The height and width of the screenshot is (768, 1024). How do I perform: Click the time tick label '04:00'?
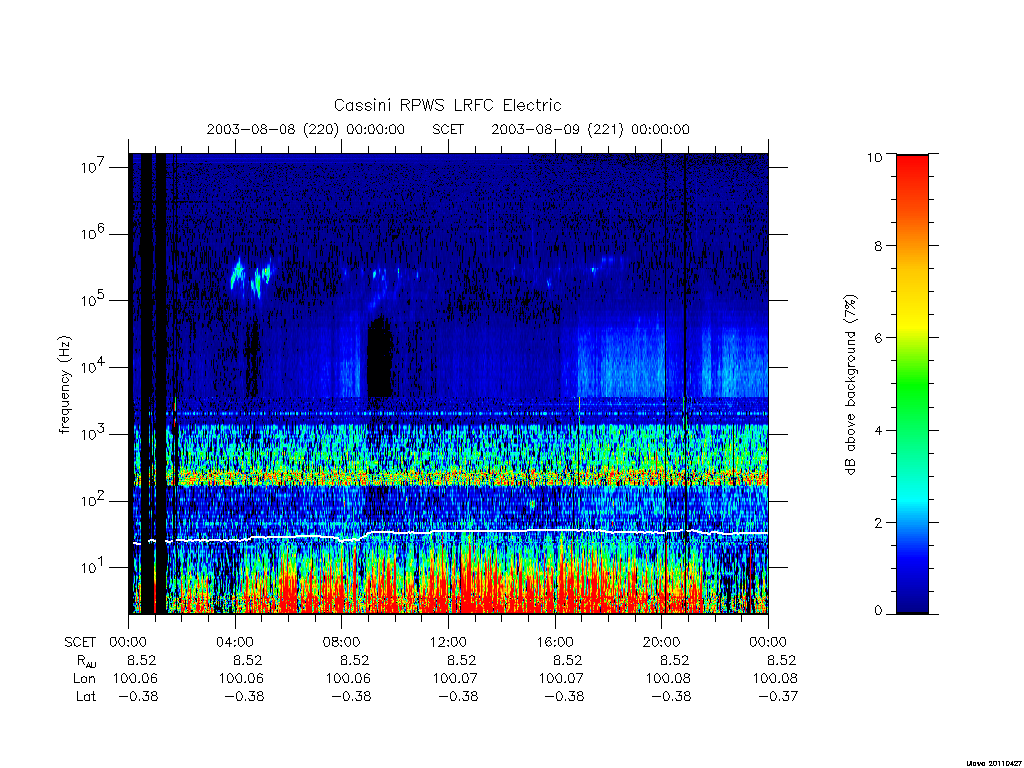[234, 642]
